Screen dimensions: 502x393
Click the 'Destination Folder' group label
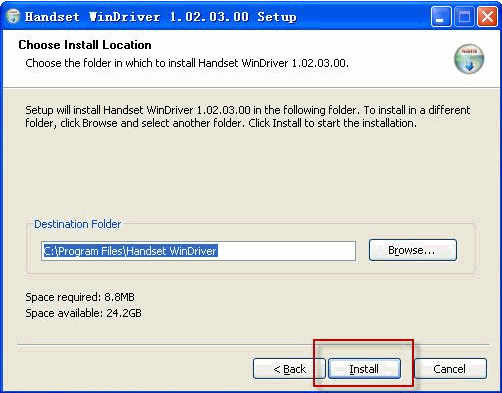[77, 224]
